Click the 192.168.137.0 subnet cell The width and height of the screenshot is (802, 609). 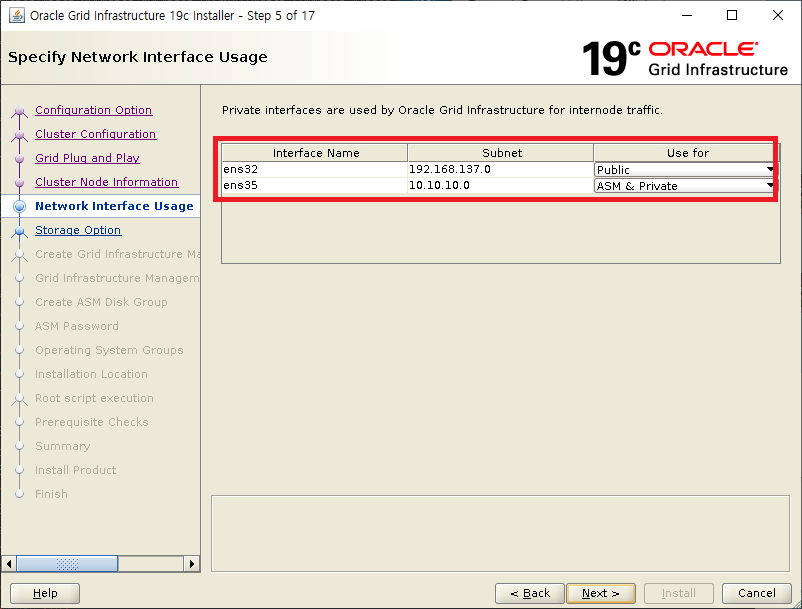pyautogui.click(x=501, y=169)
